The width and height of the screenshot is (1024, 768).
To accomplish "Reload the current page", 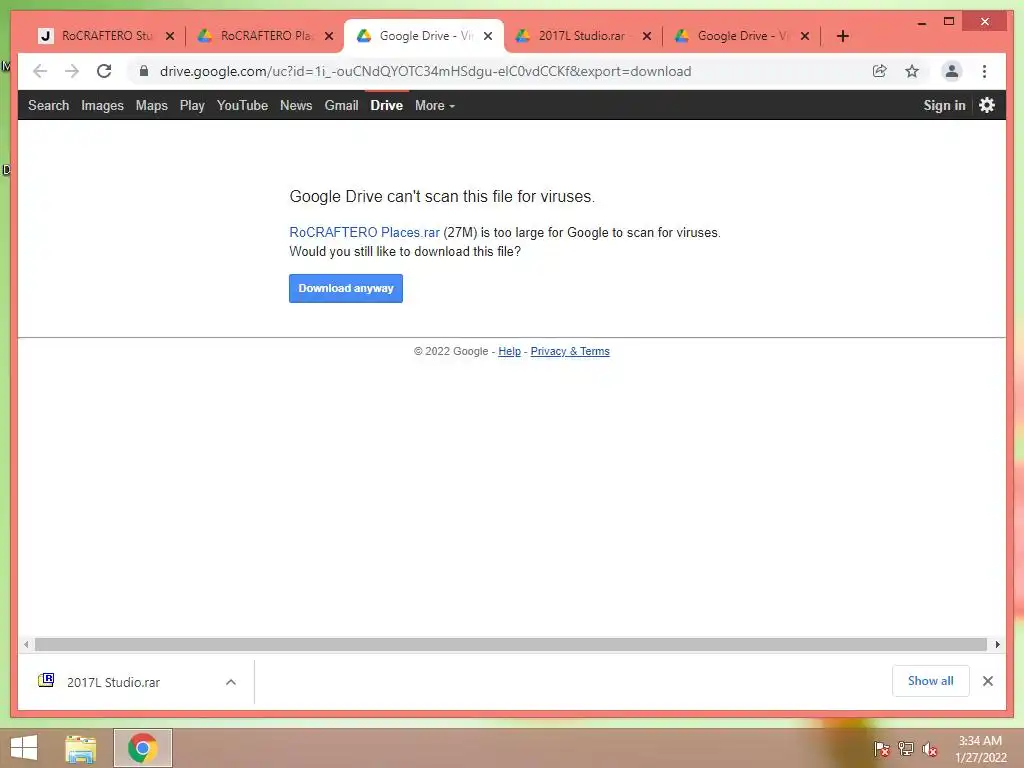I will pos(104,71).
